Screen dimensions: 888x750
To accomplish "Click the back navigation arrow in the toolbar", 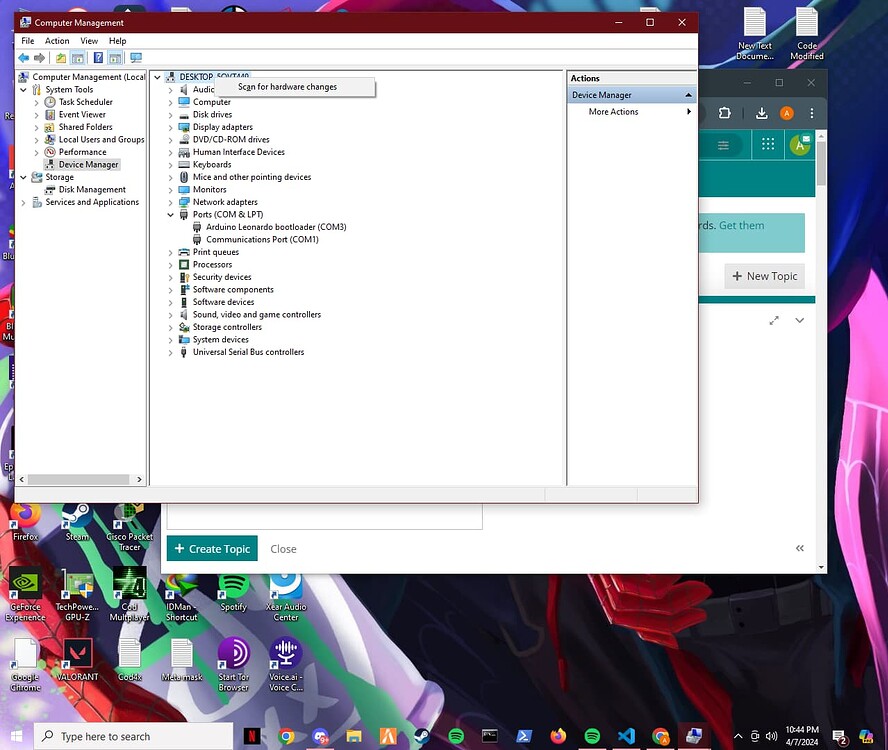I will click(22, 57).
